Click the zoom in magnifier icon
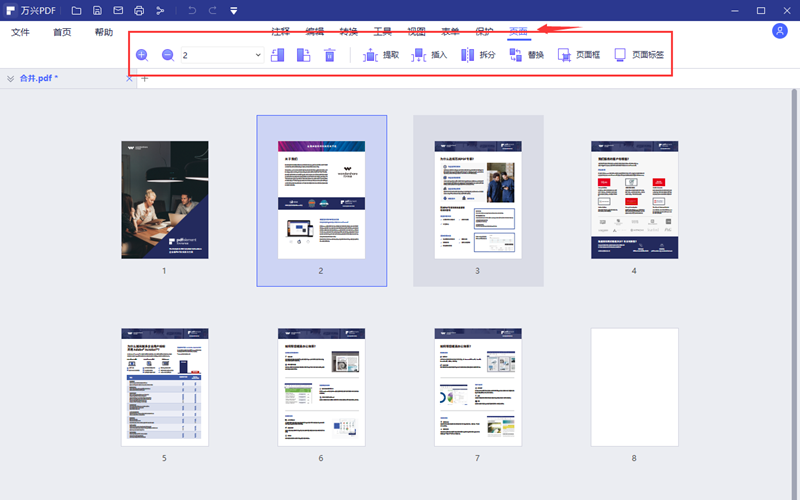 click(x=142, y=55)
